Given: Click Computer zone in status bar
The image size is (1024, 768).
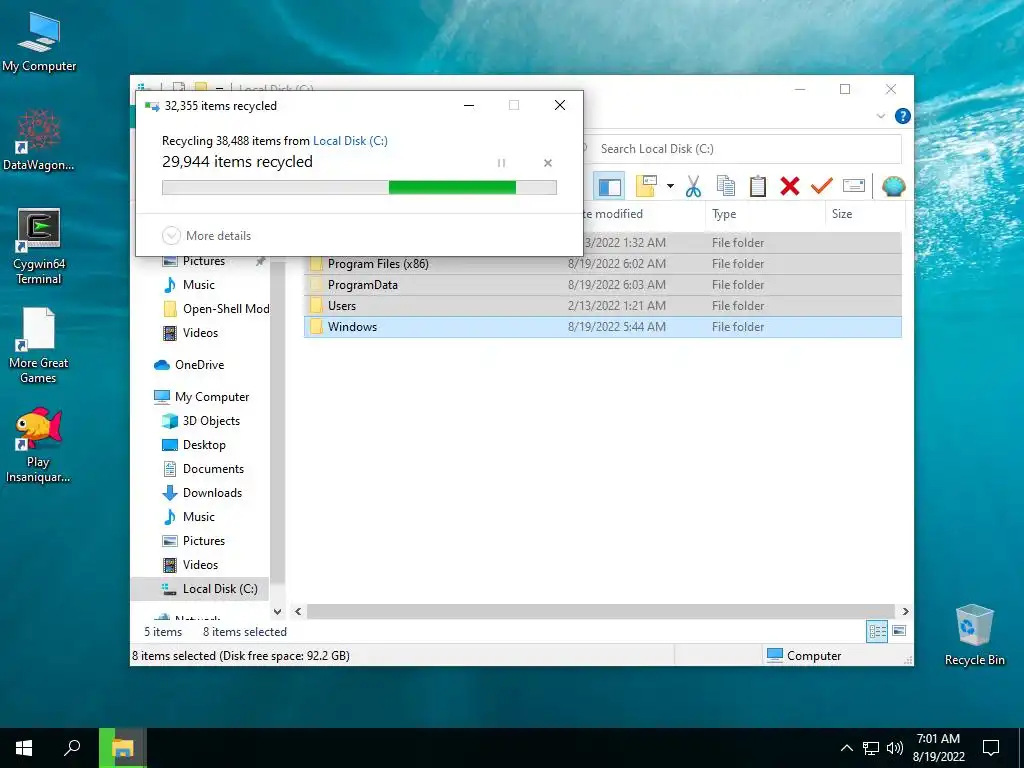Looking at the screenshot, I should (x=803, y=656).
